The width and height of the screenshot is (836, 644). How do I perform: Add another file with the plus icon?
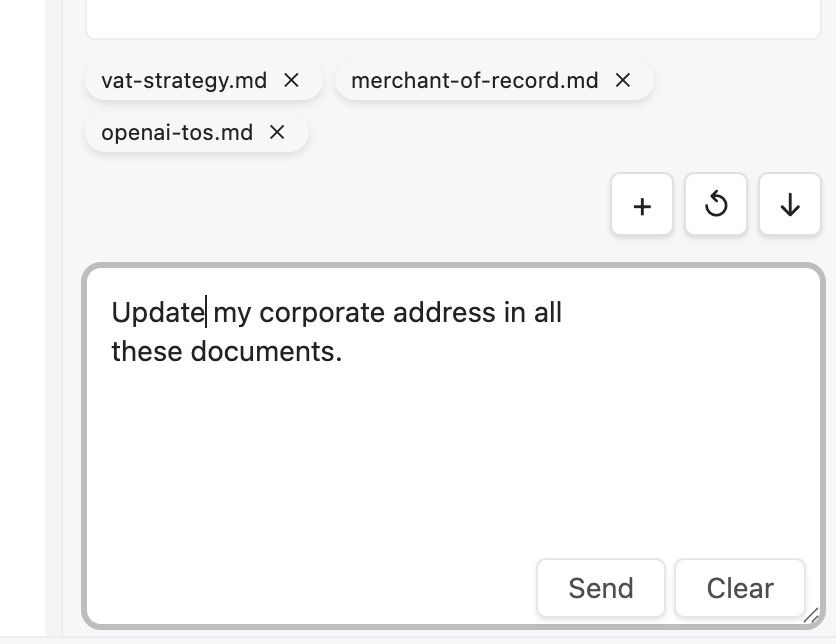coord(641,204)
